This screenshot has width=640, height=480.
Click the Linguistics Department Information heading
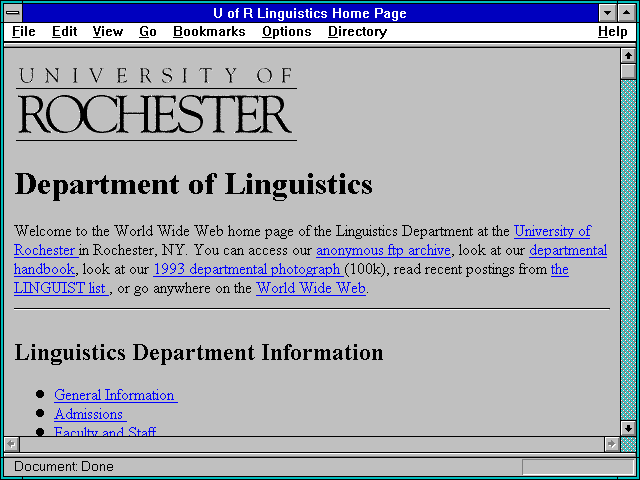(x=199, y=353)
